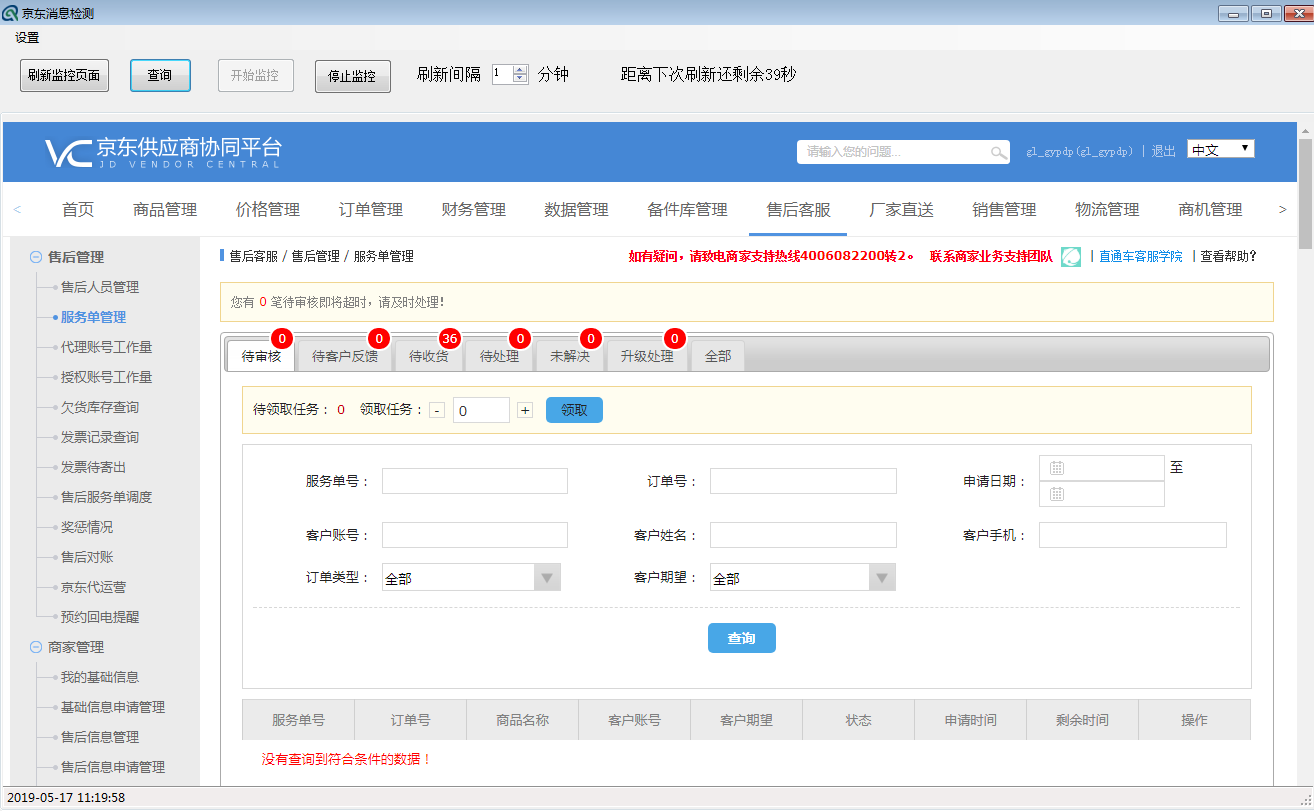Open the 订单类型 dropdown
1314x811 pixels.
546,578
